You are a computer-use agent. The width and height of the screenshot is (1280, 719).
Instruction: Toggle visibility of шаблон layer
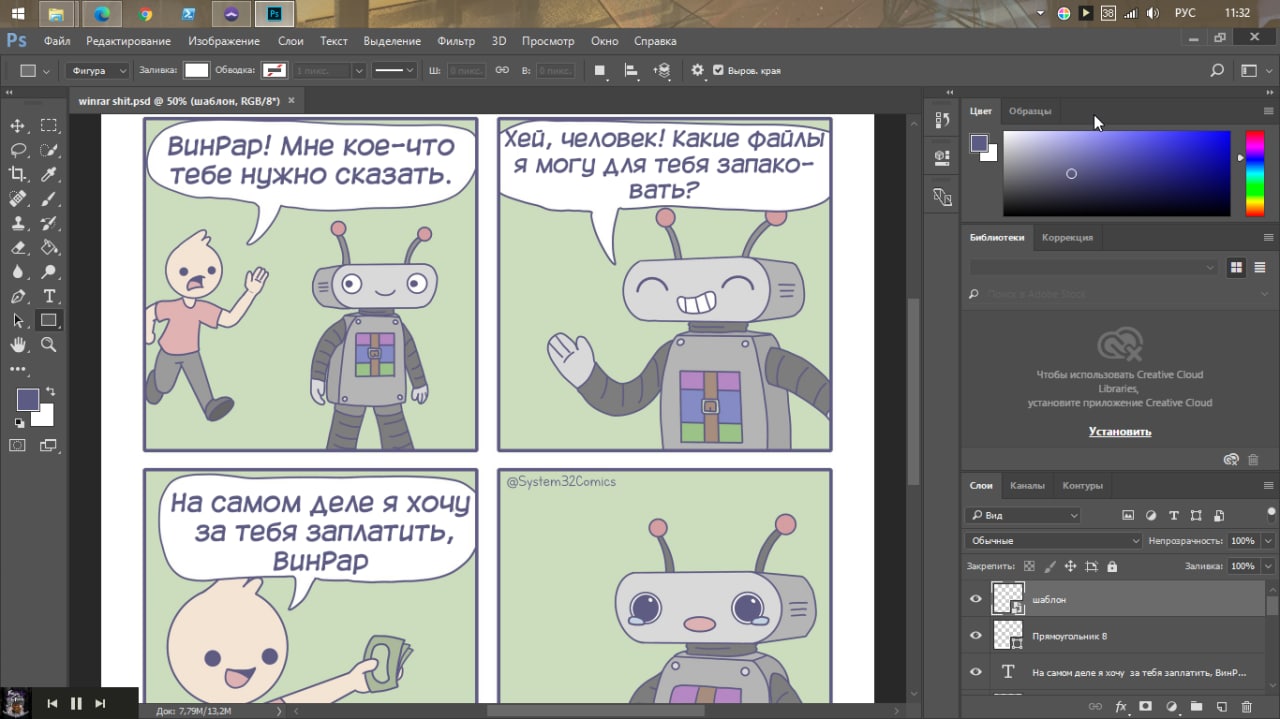click(976, 599)
